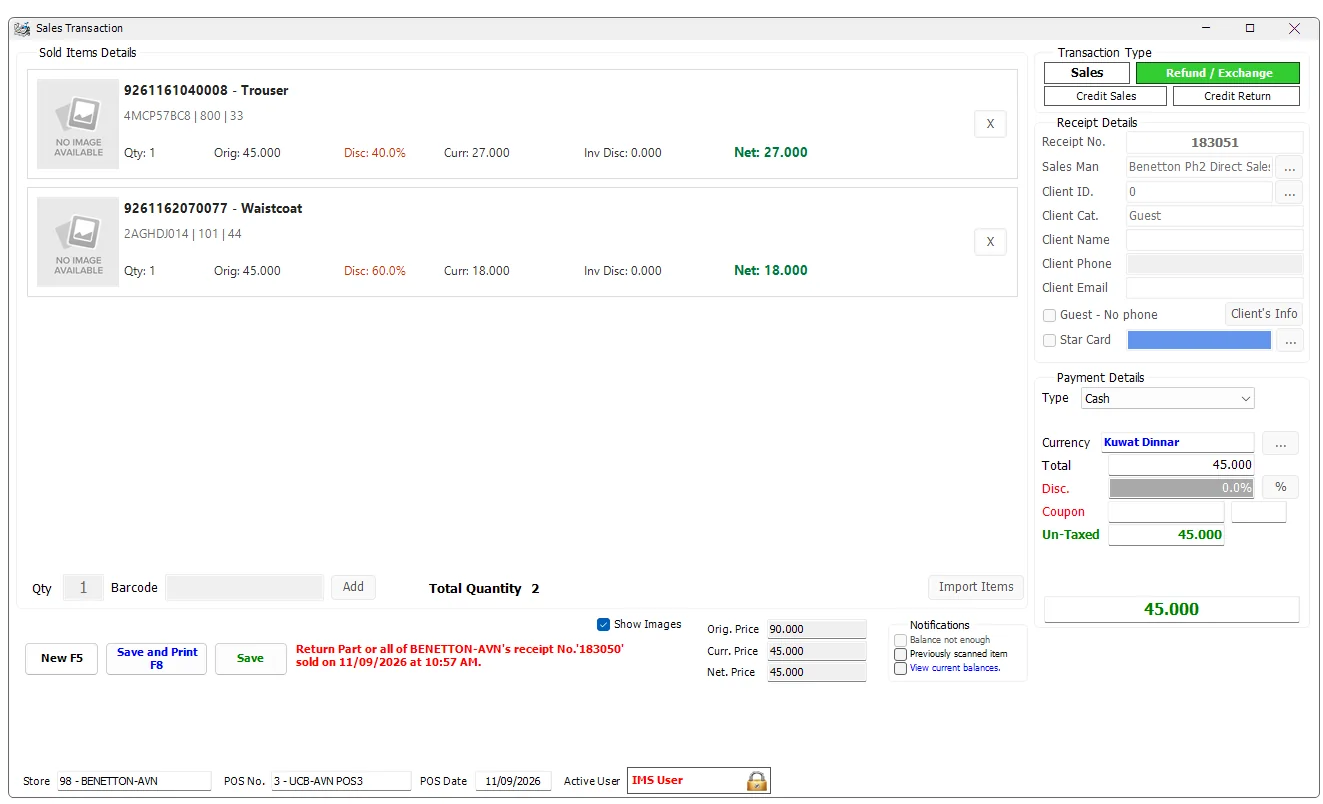Viewport: 1323px width, 804px height.
Task: Click the Receipt No. field
Action: 1214,143
